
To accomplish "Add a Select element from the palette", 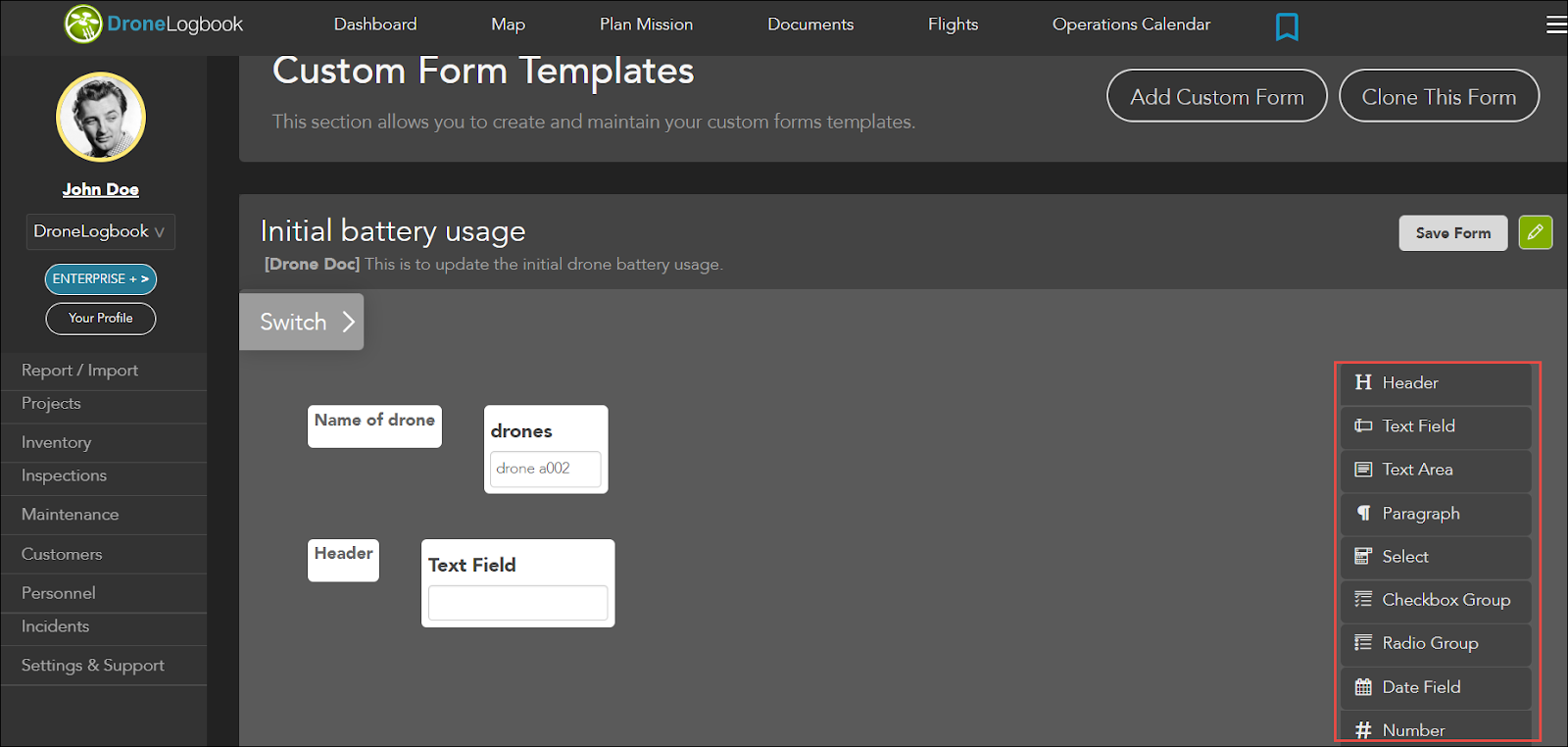I will point(1436,557).
